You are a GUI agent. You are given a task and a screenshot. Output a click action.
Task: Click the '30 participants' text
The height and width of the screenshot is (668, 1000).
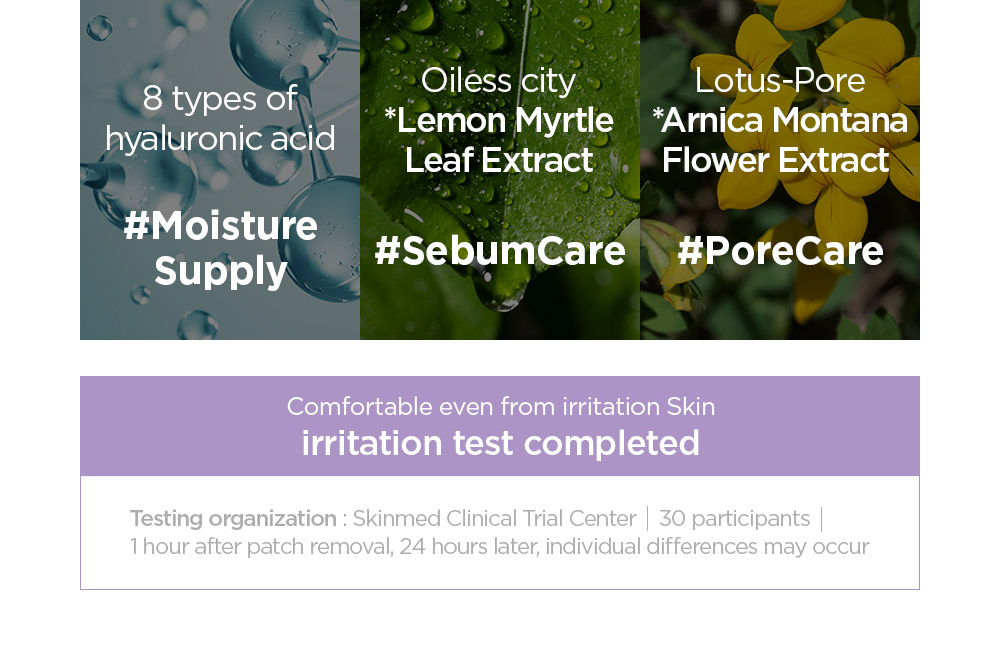click(735, 519)
